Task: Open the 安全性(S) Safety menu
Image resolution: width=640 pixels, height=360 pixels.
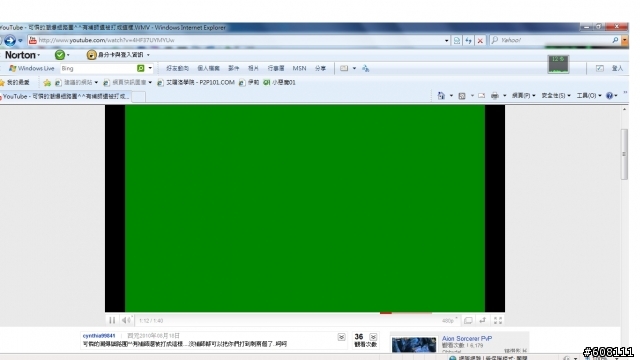Action: coord(556,96)
